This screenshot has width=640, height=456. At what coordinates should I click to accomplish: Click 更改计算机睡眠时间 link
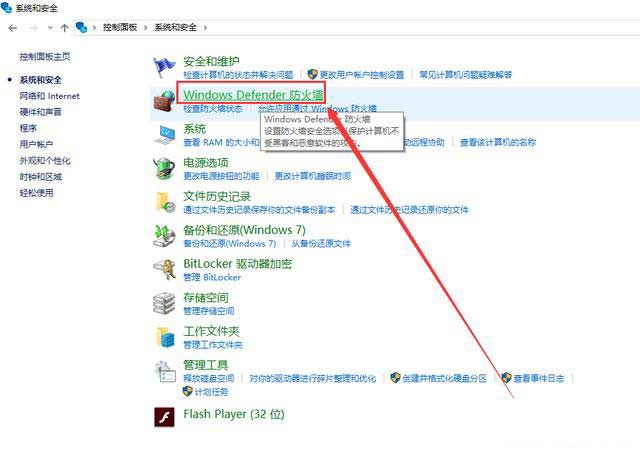[x=313, y=176]
